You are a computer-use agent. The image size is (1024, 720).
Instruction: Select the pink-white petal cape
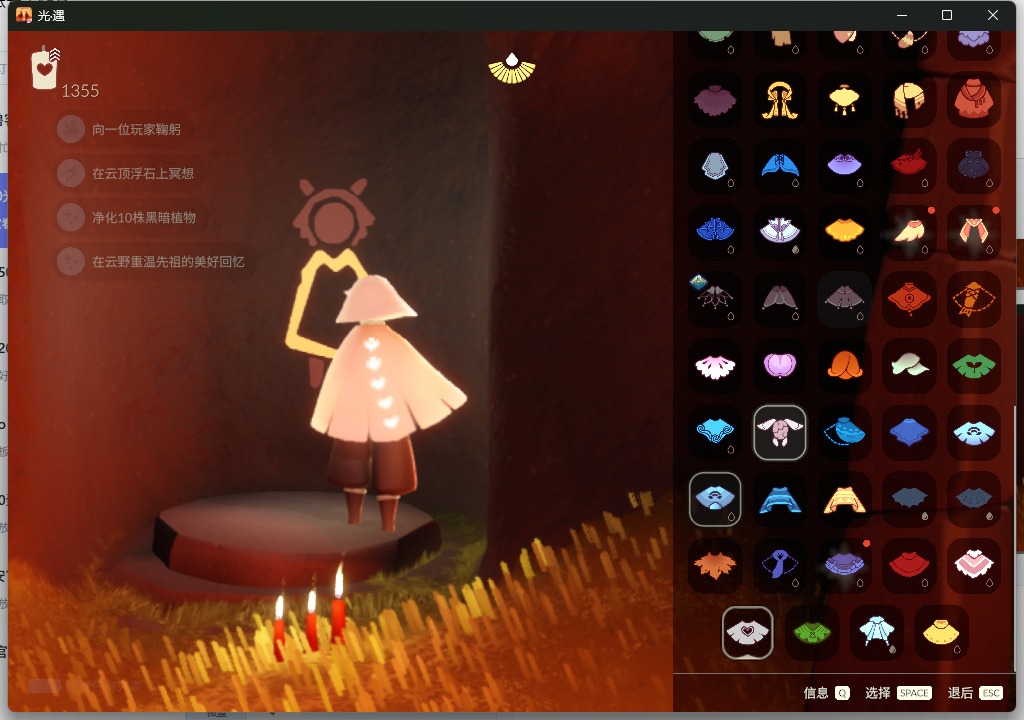click(x=715, y=367)
